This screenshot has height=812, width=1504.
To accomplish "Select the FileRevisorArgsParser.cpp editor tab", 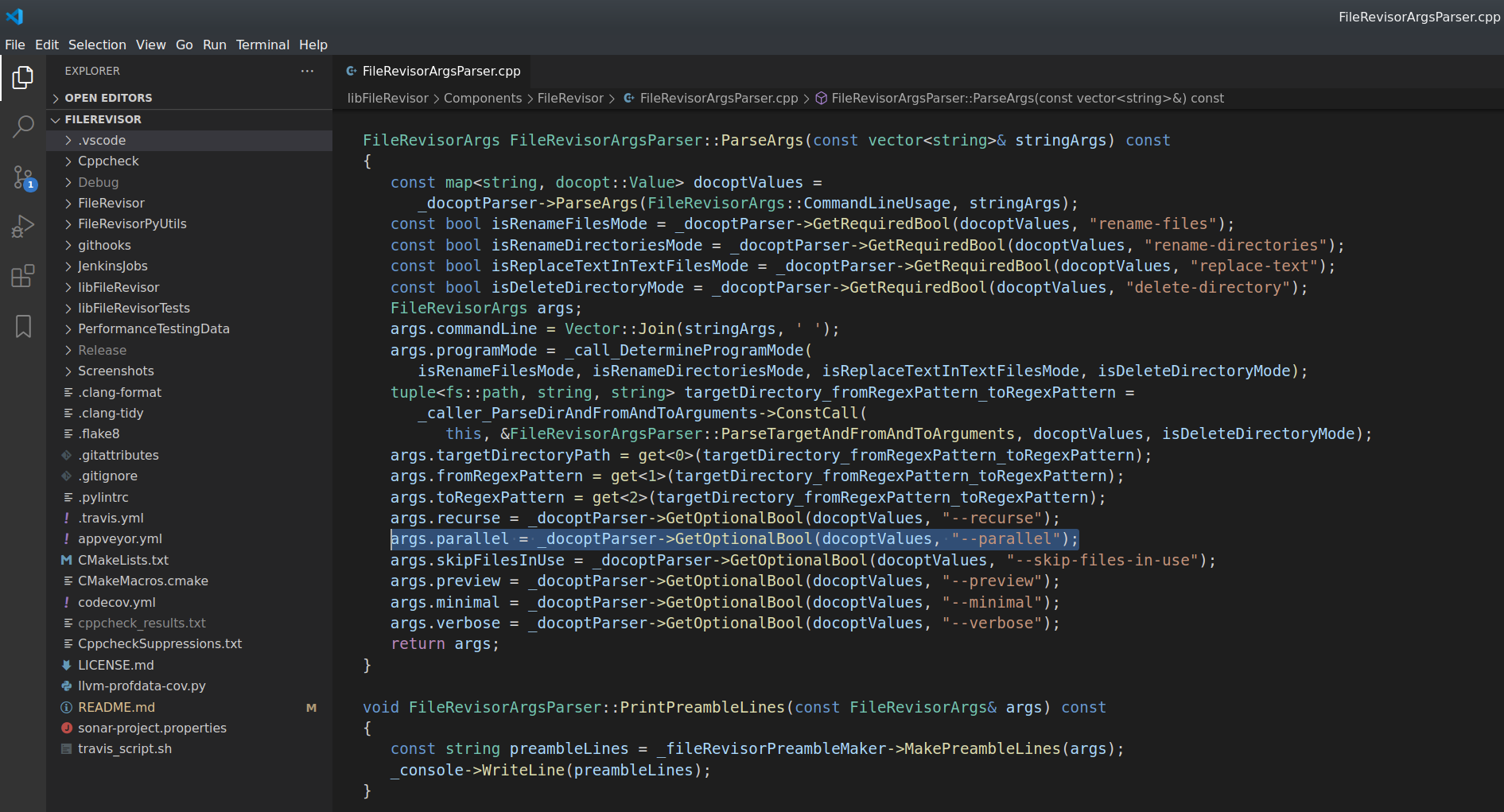I will [x=433, y=71].
